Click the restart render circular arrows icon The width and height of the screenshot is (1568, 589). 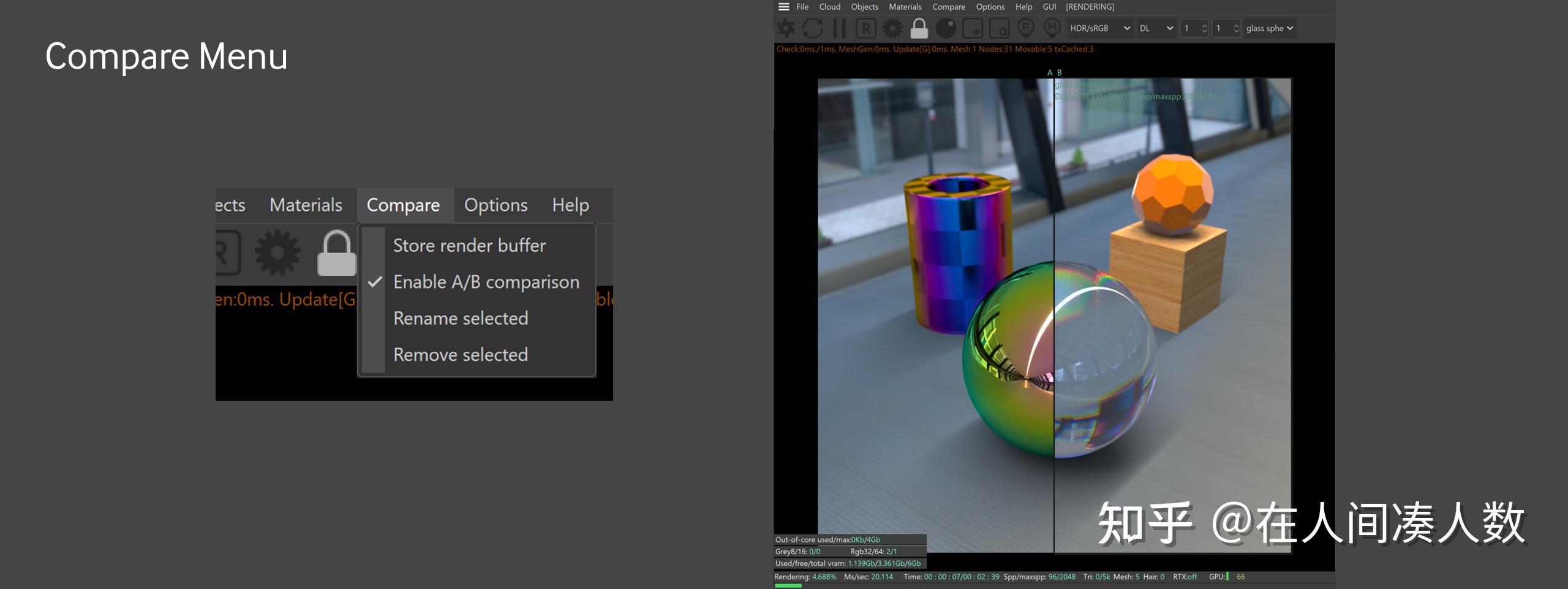[813, 28]
